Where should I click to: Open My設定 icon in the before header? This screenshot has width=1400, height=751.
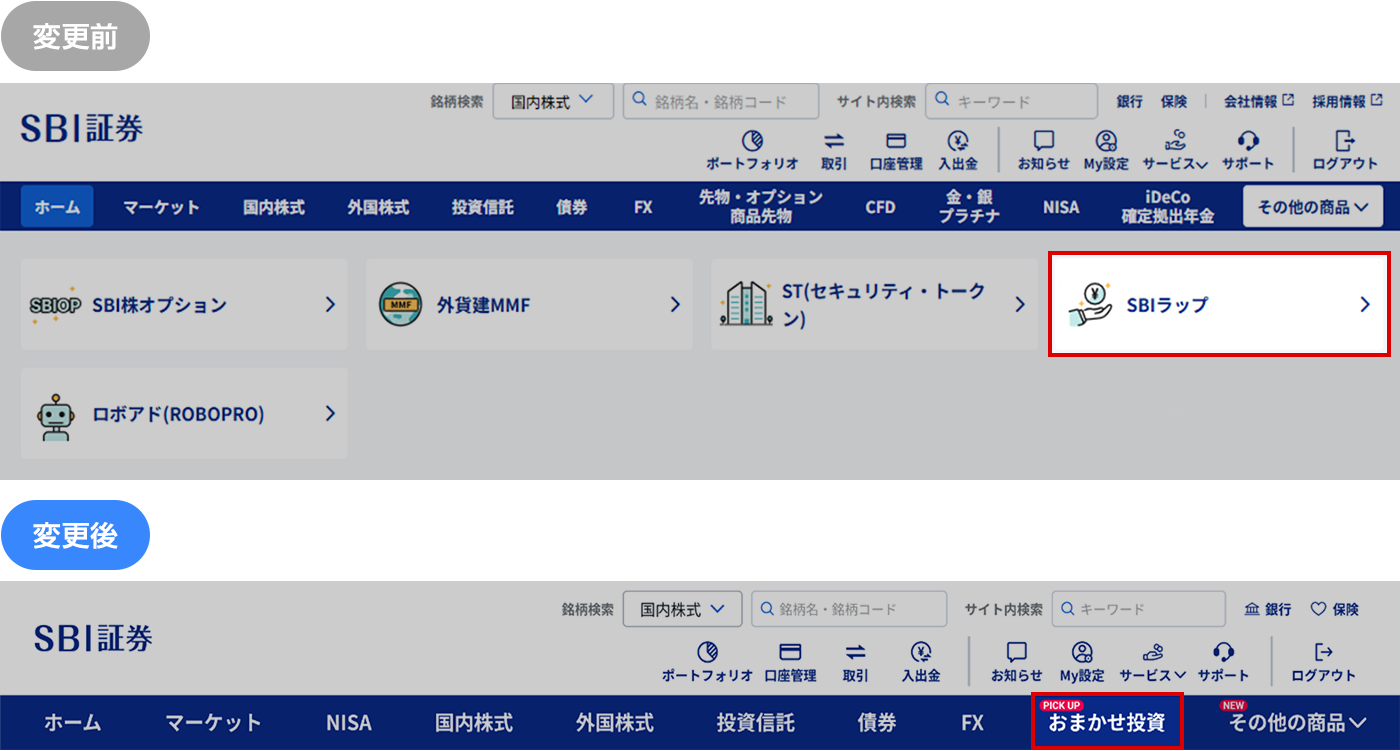1106,151
